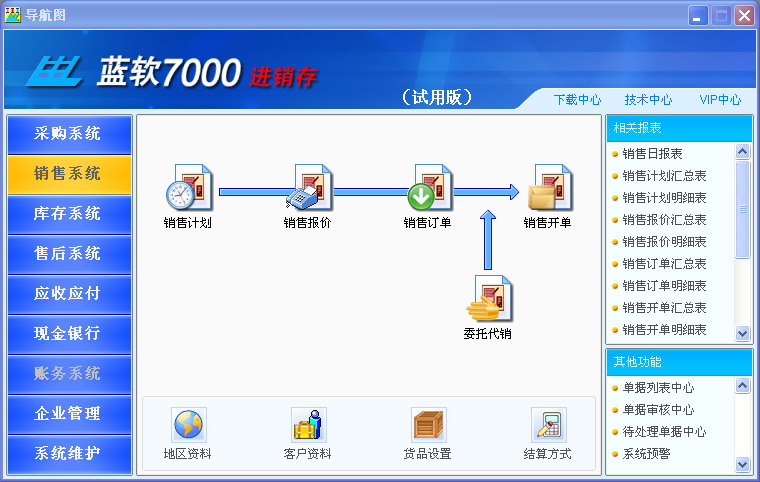The height and width of the screenshot is (482, 760).
Task: Open the 销售计划汇总表 report
Action: click(664, 176)
